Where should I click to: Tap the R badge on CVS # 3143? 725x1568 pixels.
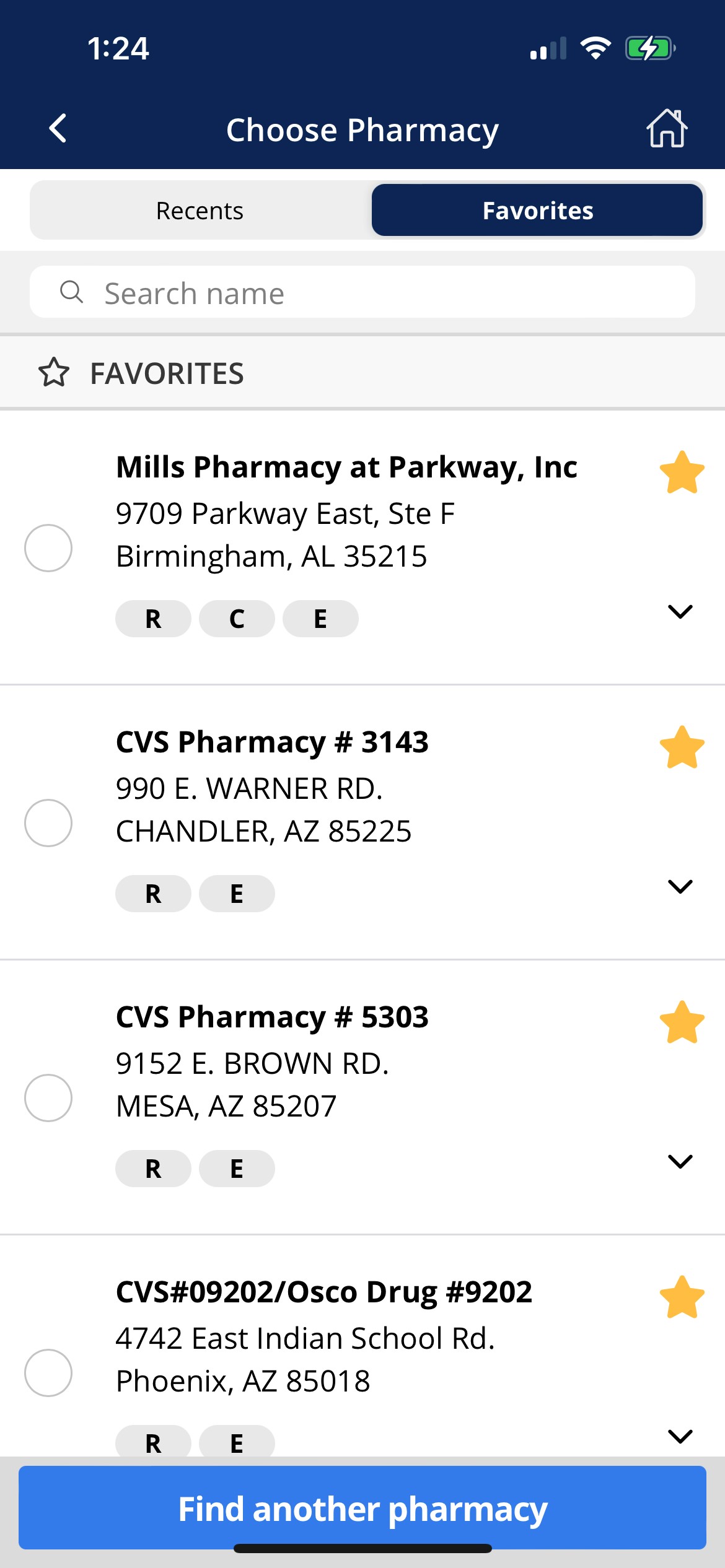point(153,894)
